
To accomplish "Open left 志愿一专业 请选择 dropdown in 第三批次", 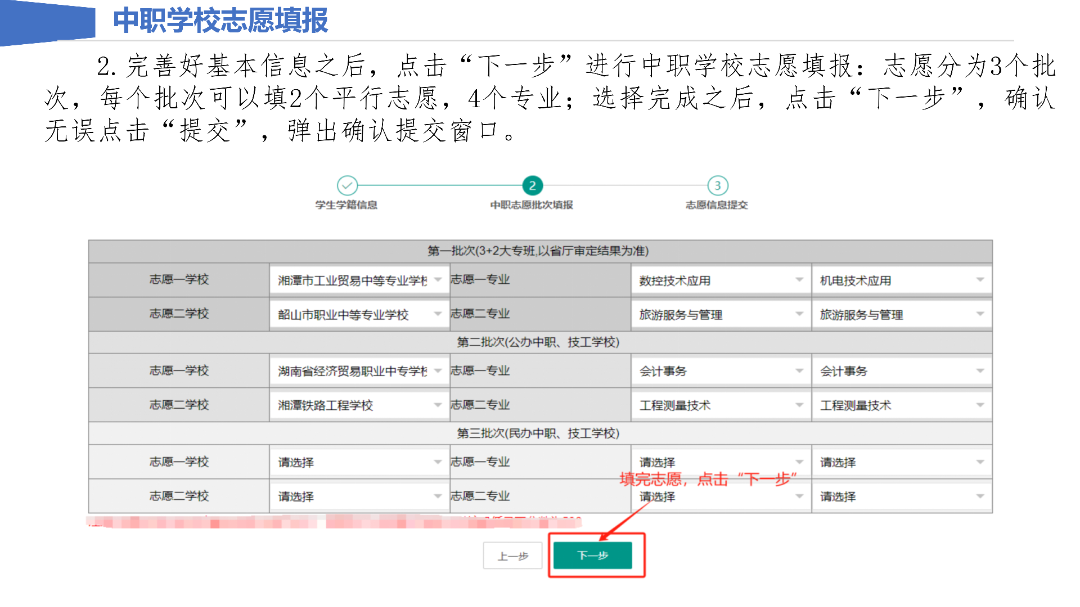I will (720, 462).
